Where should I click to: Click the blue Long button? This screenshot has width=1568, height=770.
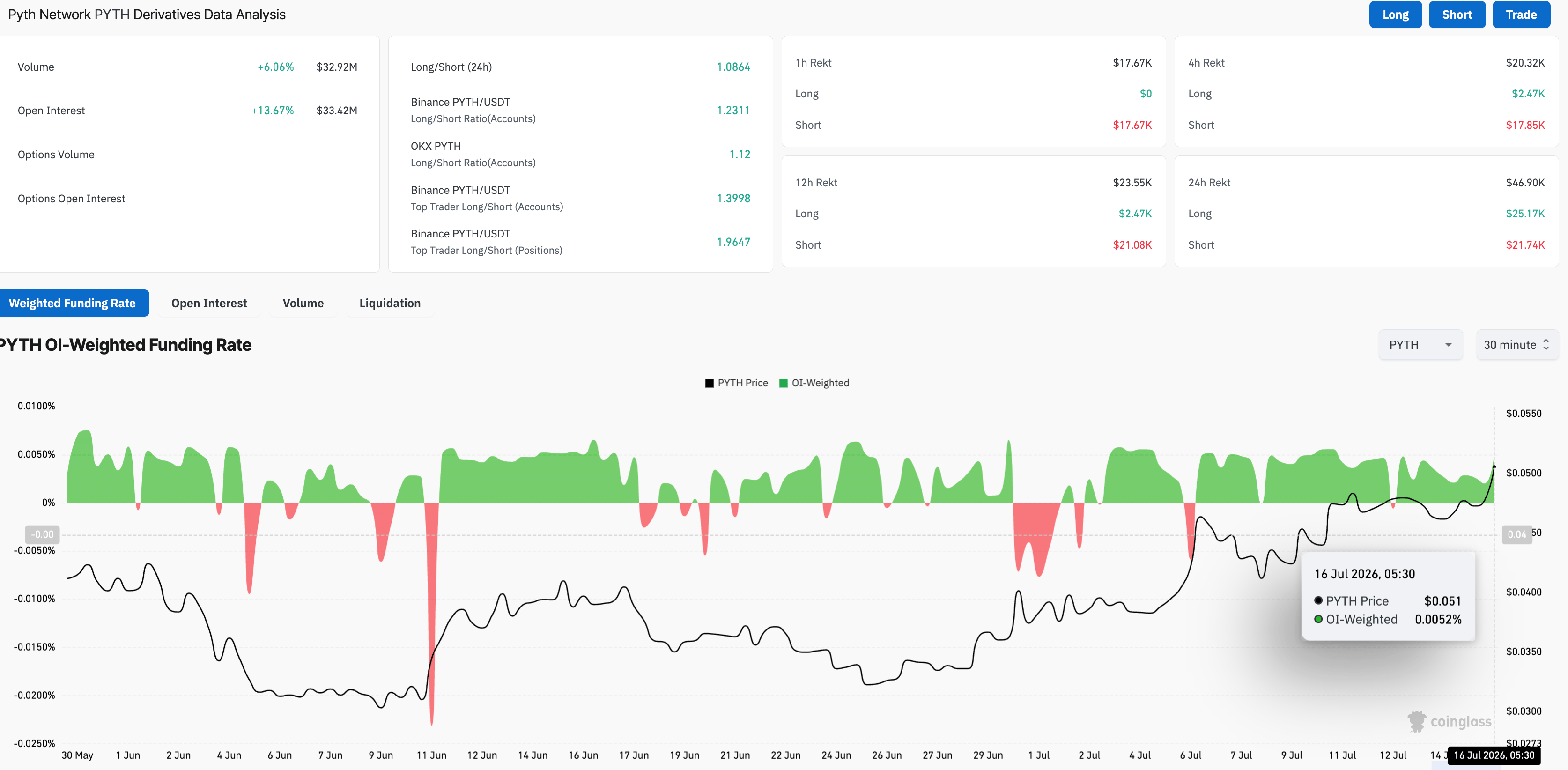pos(1395,15)
